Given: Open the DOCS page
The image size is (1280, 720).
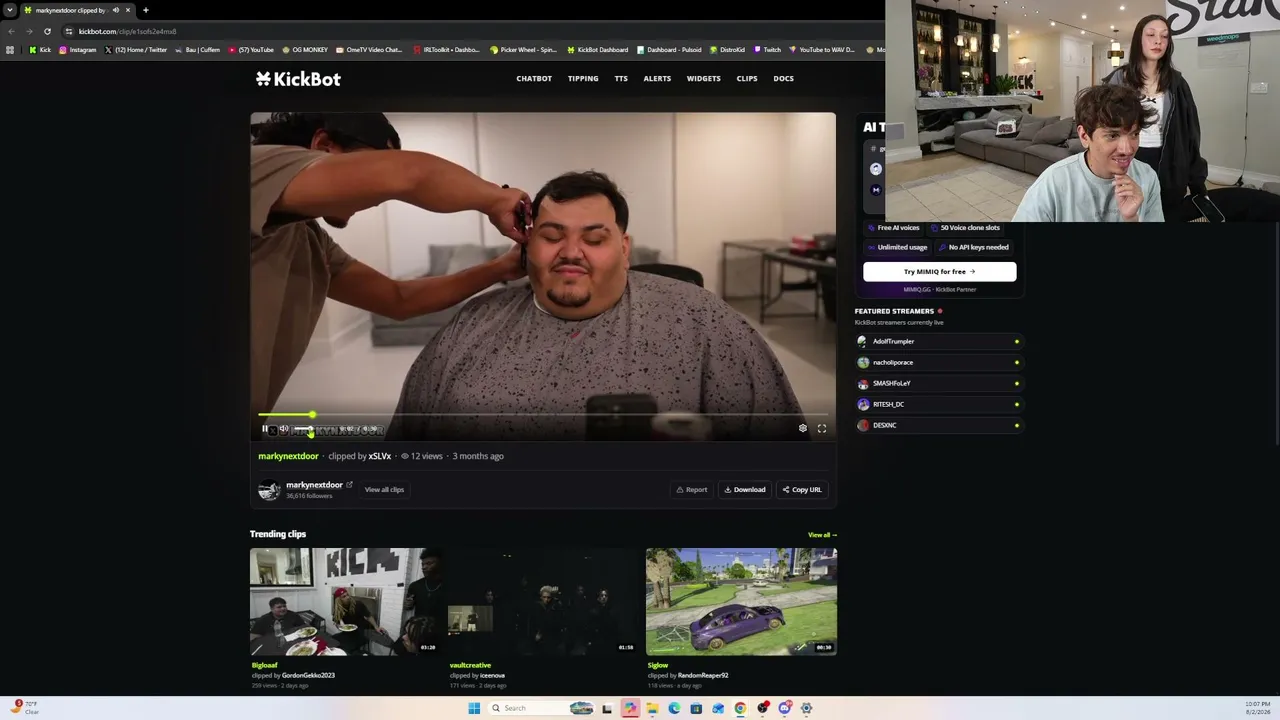Looking at the screenshot, I should [783, 79].
